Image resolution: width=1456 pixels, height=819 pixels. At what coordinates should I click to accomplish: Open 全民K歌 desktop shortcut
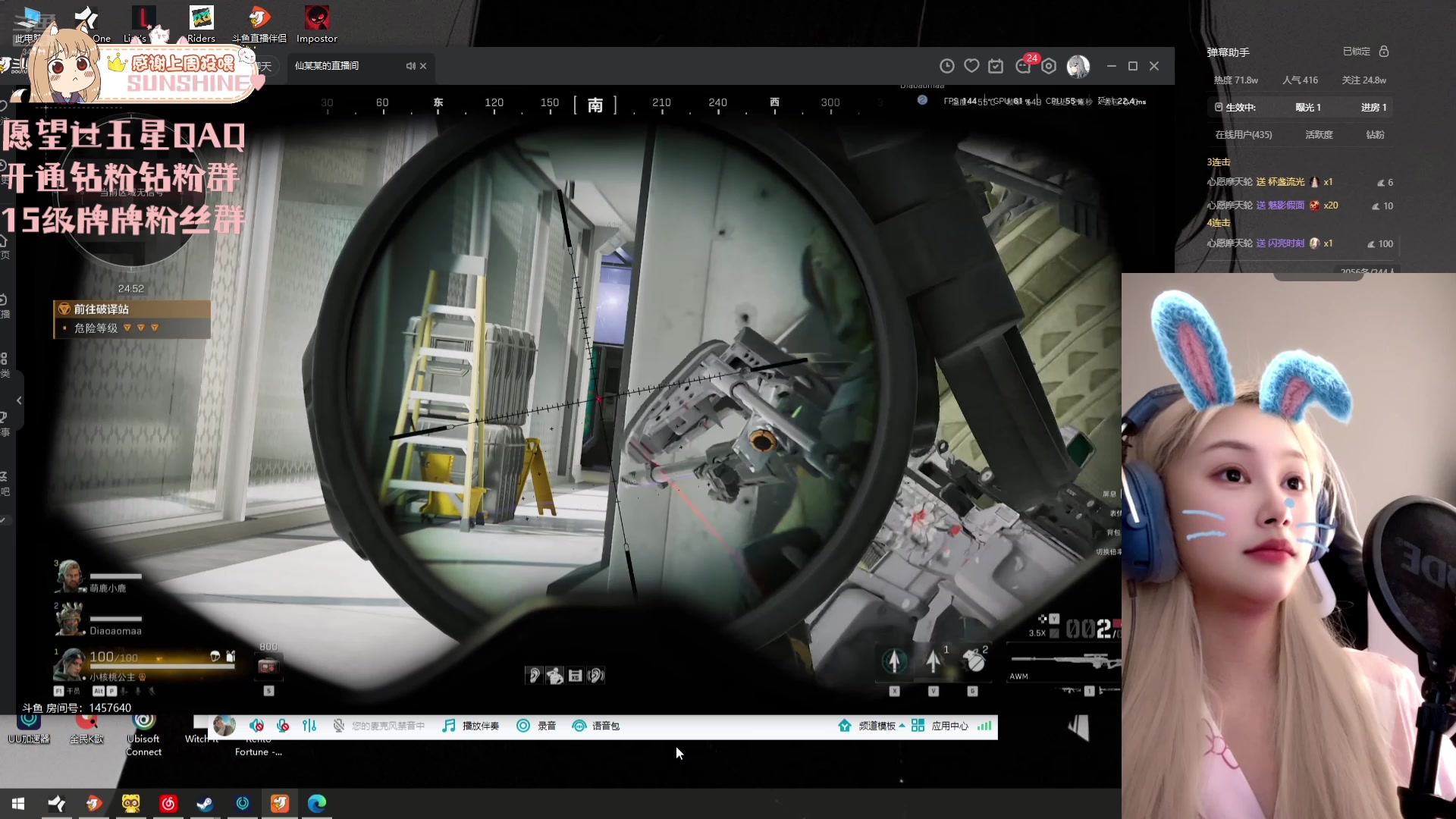pyautogui.click(x=86, y=728)
